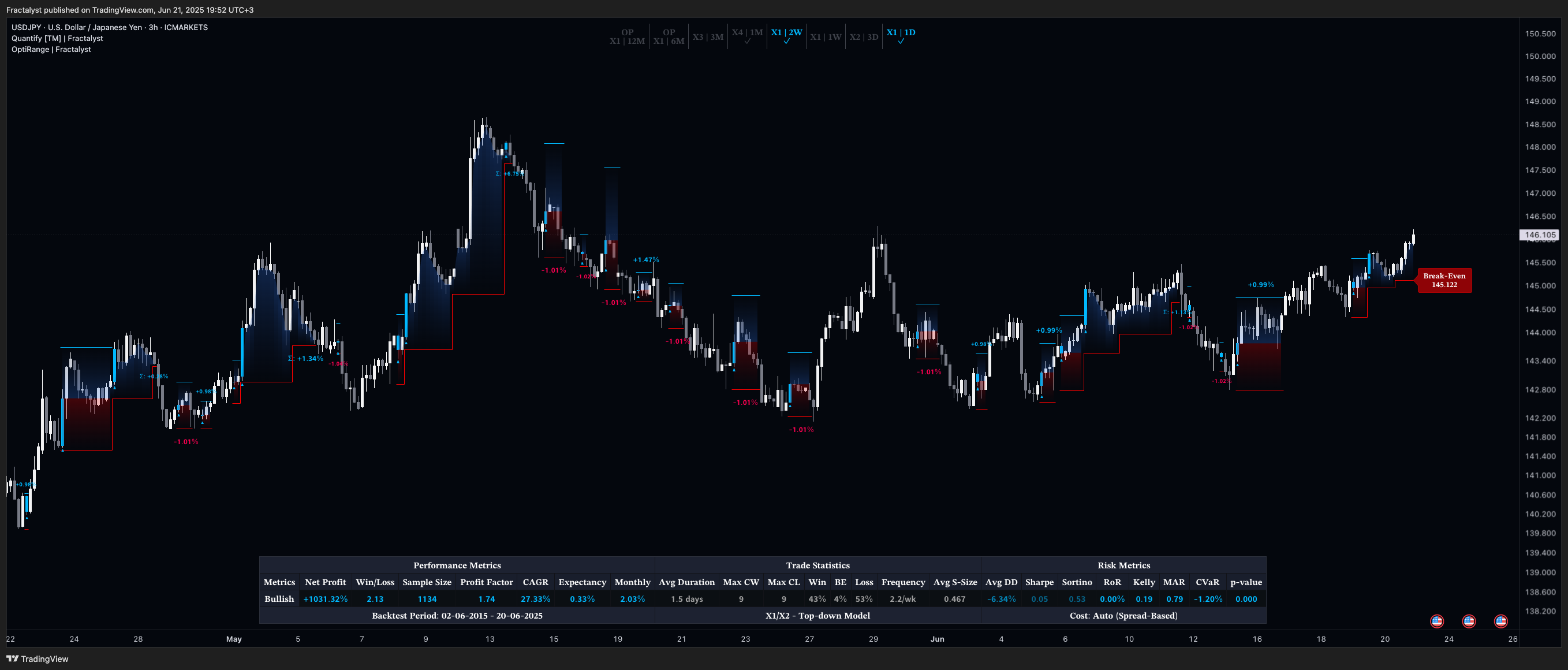
Task: Click the 13 date on time axis
Action: [490, 639]
